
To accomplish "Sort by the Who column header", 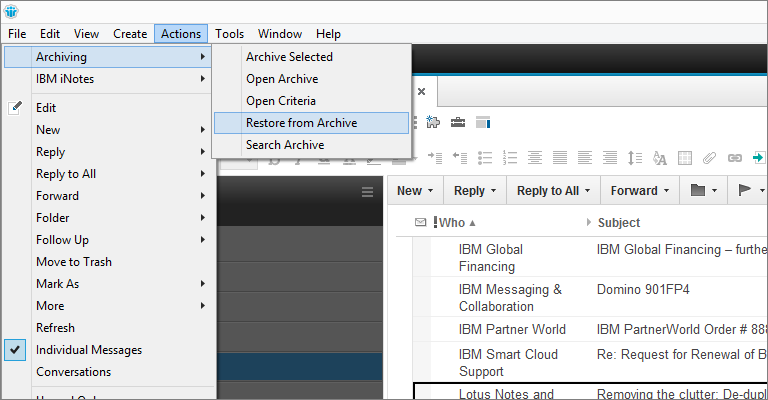I will click(452, 223).
